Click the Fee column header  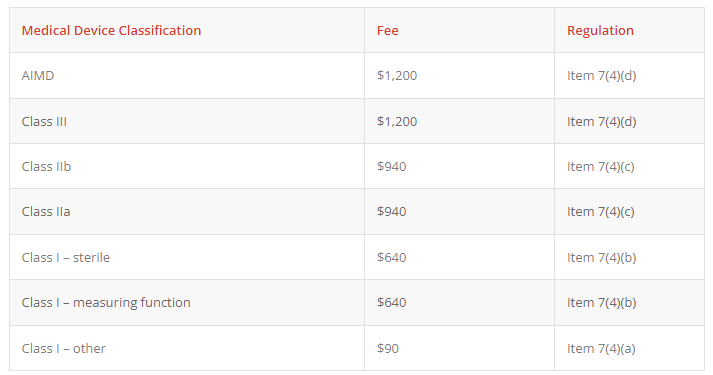(x=387, y=30)
